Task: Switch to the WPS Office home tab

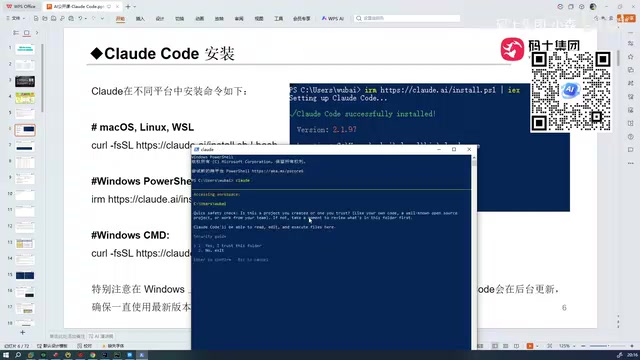Action: click(21, 7)
